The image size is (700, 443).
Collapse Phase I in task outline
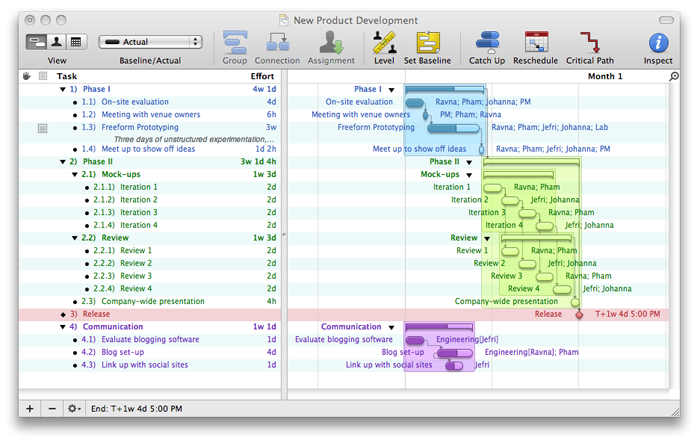pos(63,89)
